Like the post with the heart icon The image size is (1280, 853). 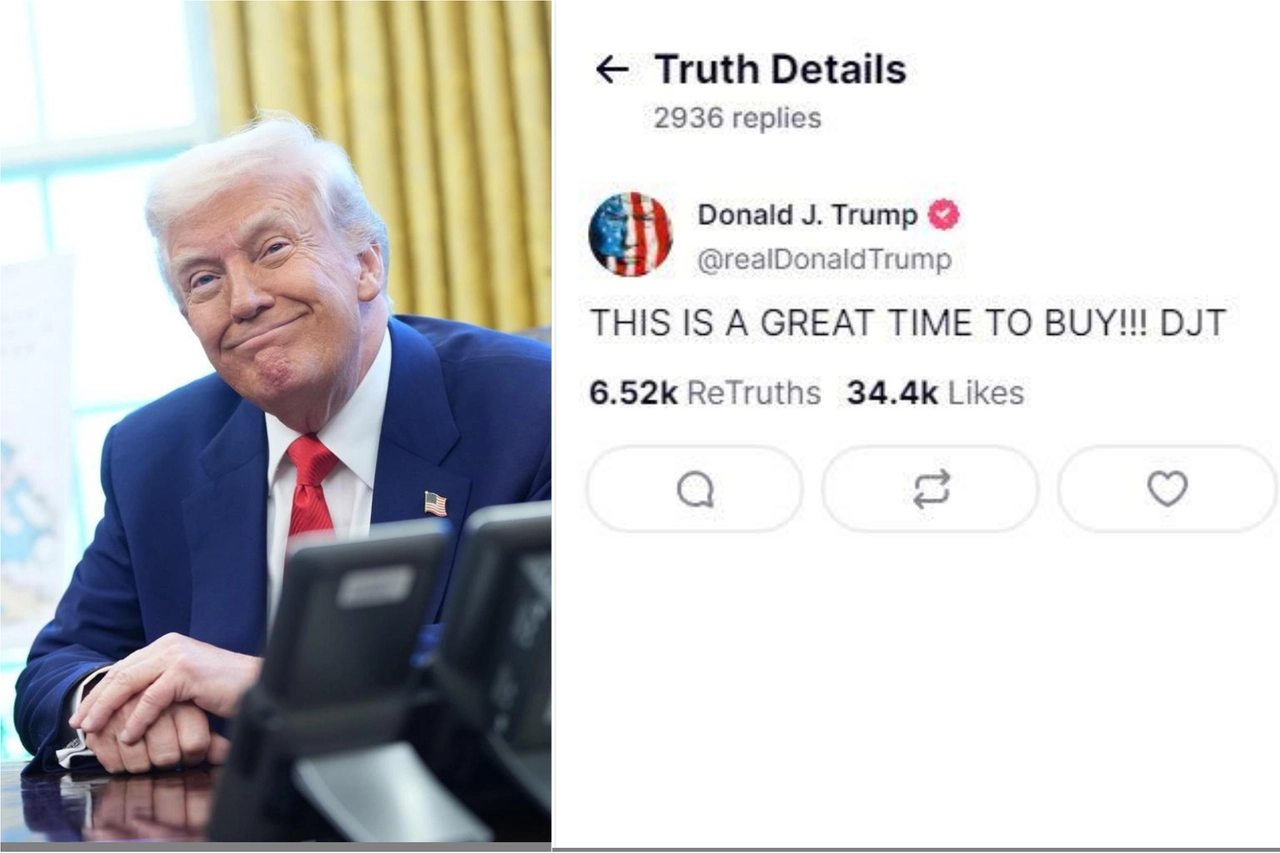tap(1167, 489)
